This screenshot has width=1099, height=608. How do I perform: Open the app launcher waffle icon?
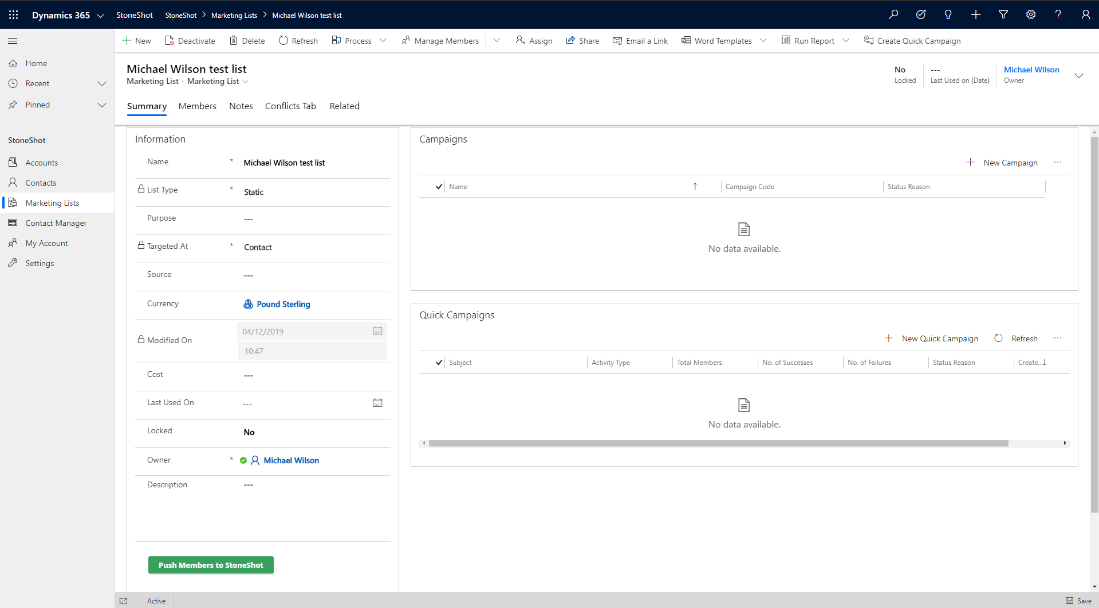13,15
